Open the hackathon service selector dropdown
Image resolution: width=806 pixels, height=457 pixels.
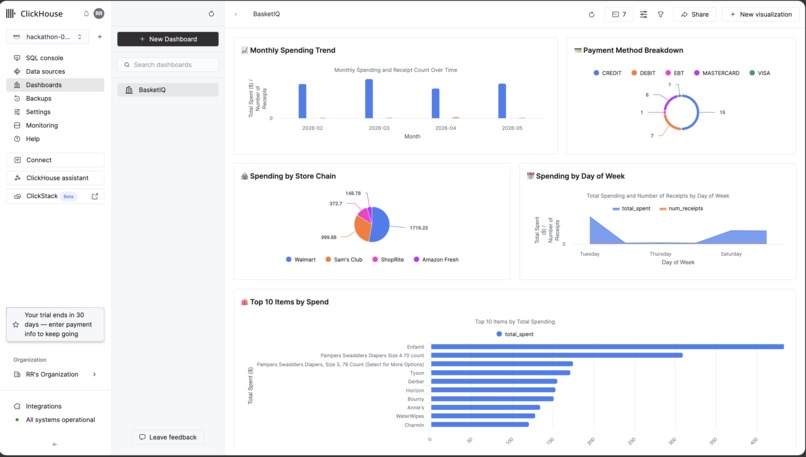tap(47, 37)
